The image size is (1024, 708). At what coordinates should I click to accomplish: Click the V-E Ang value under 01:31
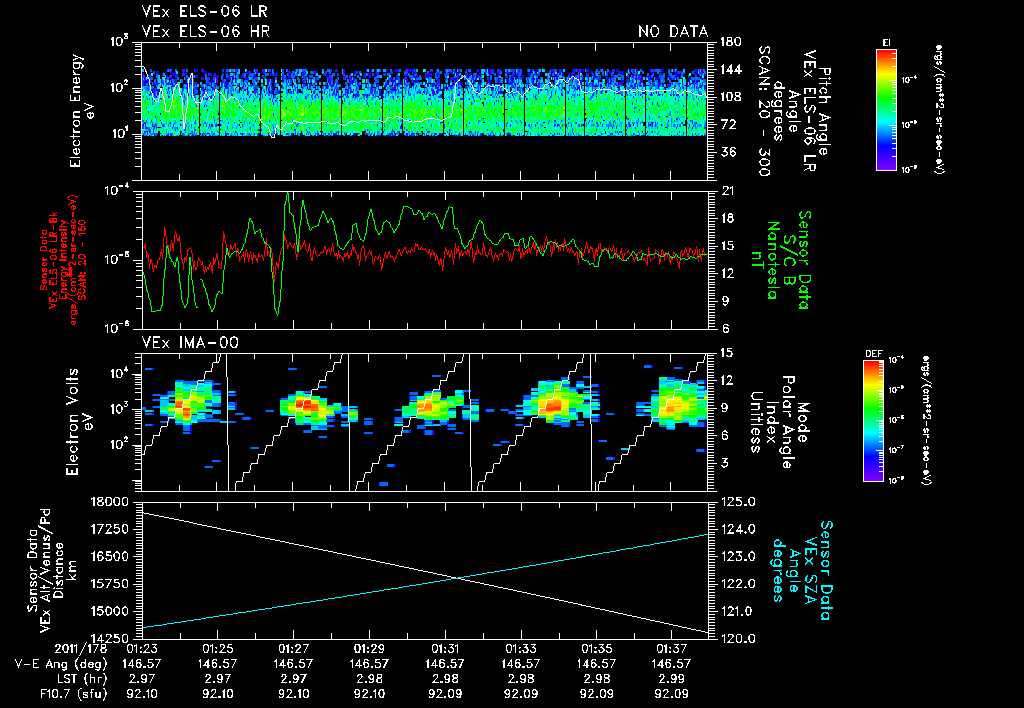[445, 664]
